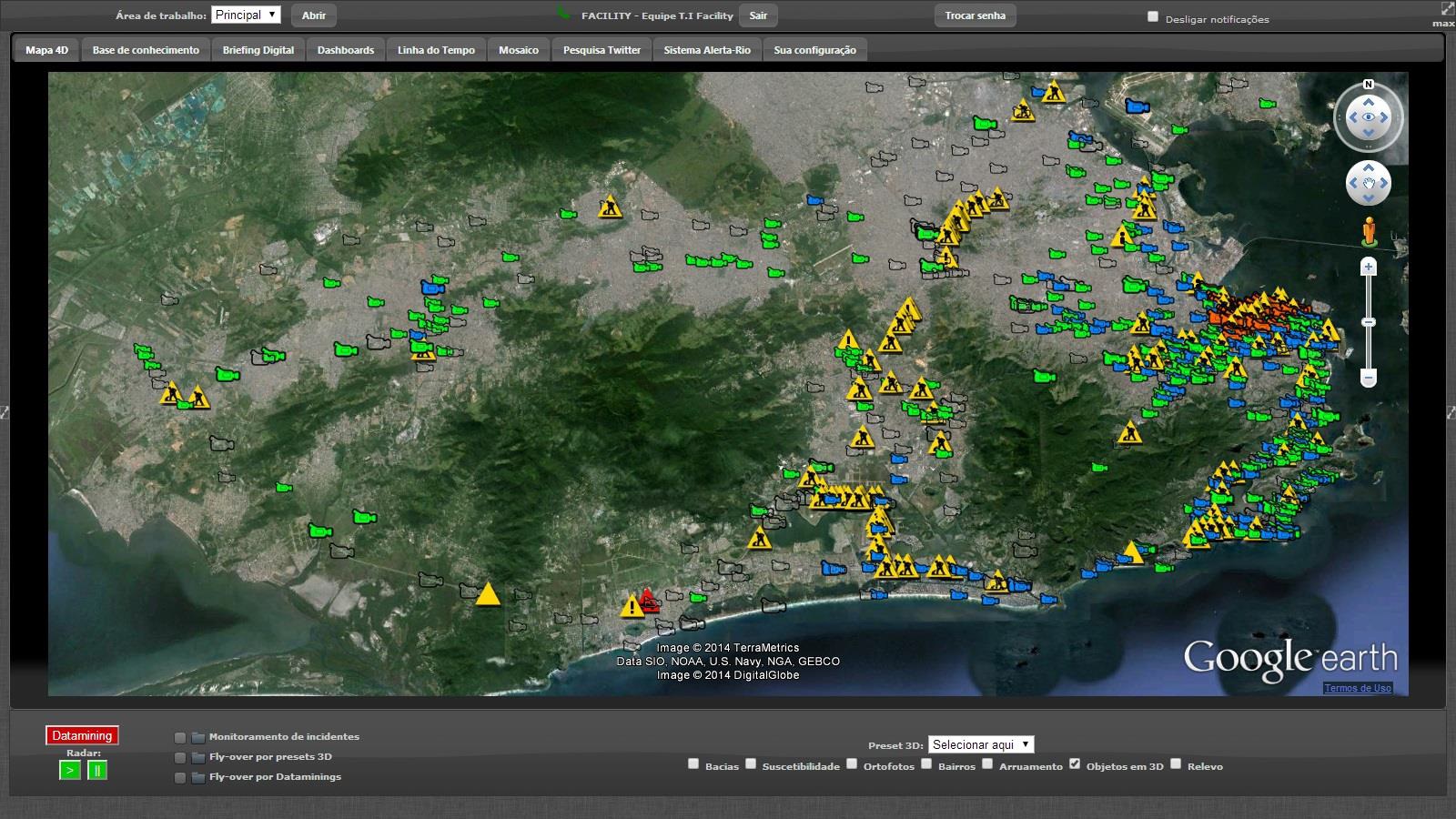Pan the map left with the move control
Viewport: 1456px width, 819px height.
(x=1354, y=183)
